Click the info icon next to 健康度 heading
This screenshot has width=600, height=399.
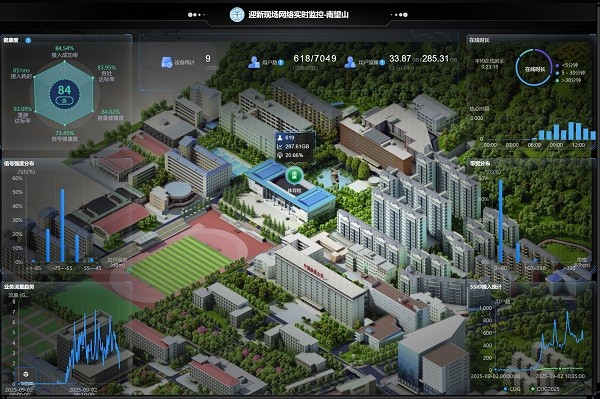click(x=28, y=40)
